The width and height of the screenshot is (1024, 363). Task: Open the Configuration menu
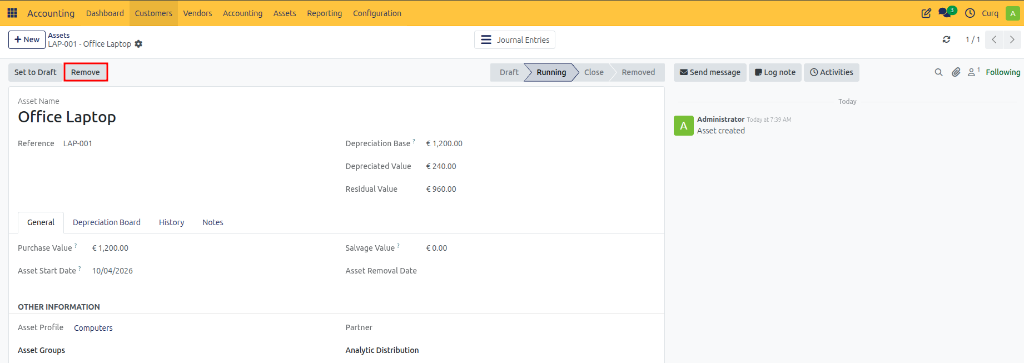pos(377,13)
